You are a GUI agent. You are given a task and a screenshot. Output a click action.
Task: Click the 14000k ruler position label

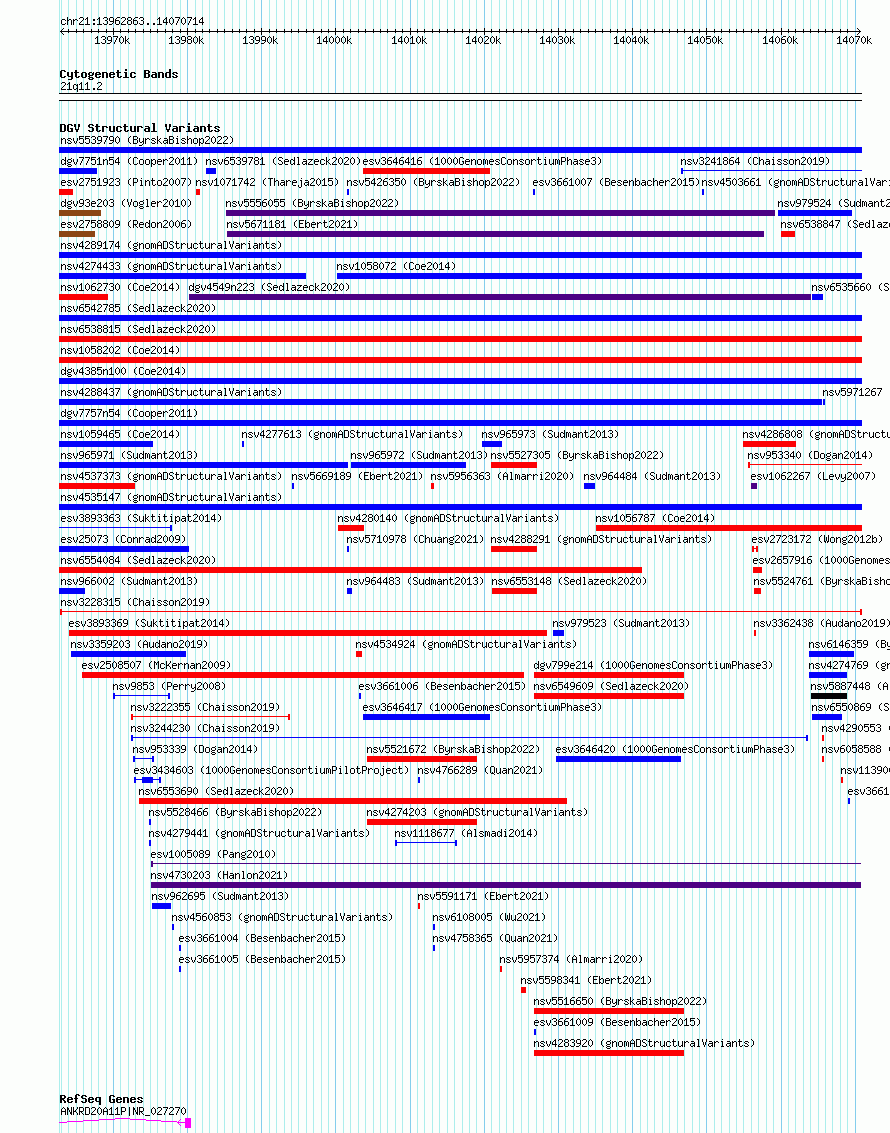(x=334, y=40)
